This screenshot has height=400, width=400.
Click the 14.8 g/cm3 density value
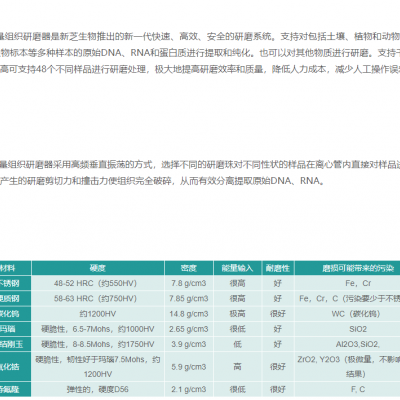point(189,314)
